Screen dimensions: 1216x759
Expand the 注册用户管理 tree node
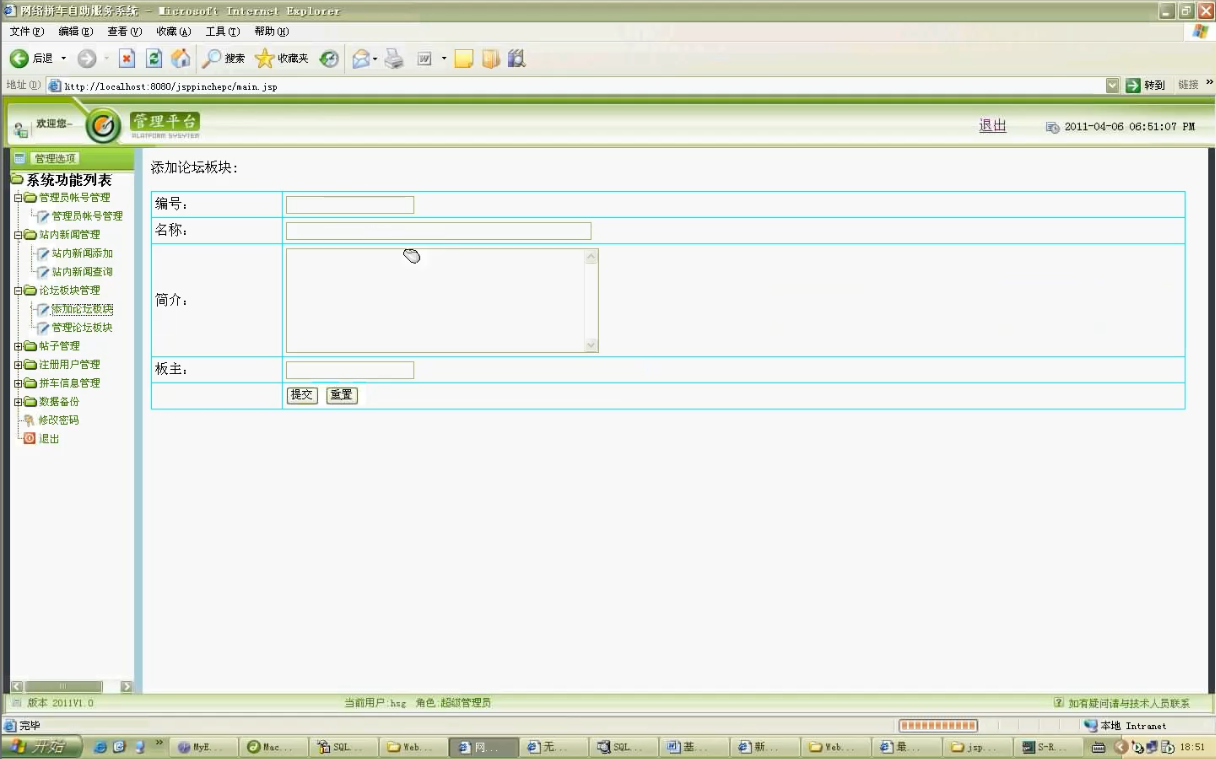click(18, 365)
